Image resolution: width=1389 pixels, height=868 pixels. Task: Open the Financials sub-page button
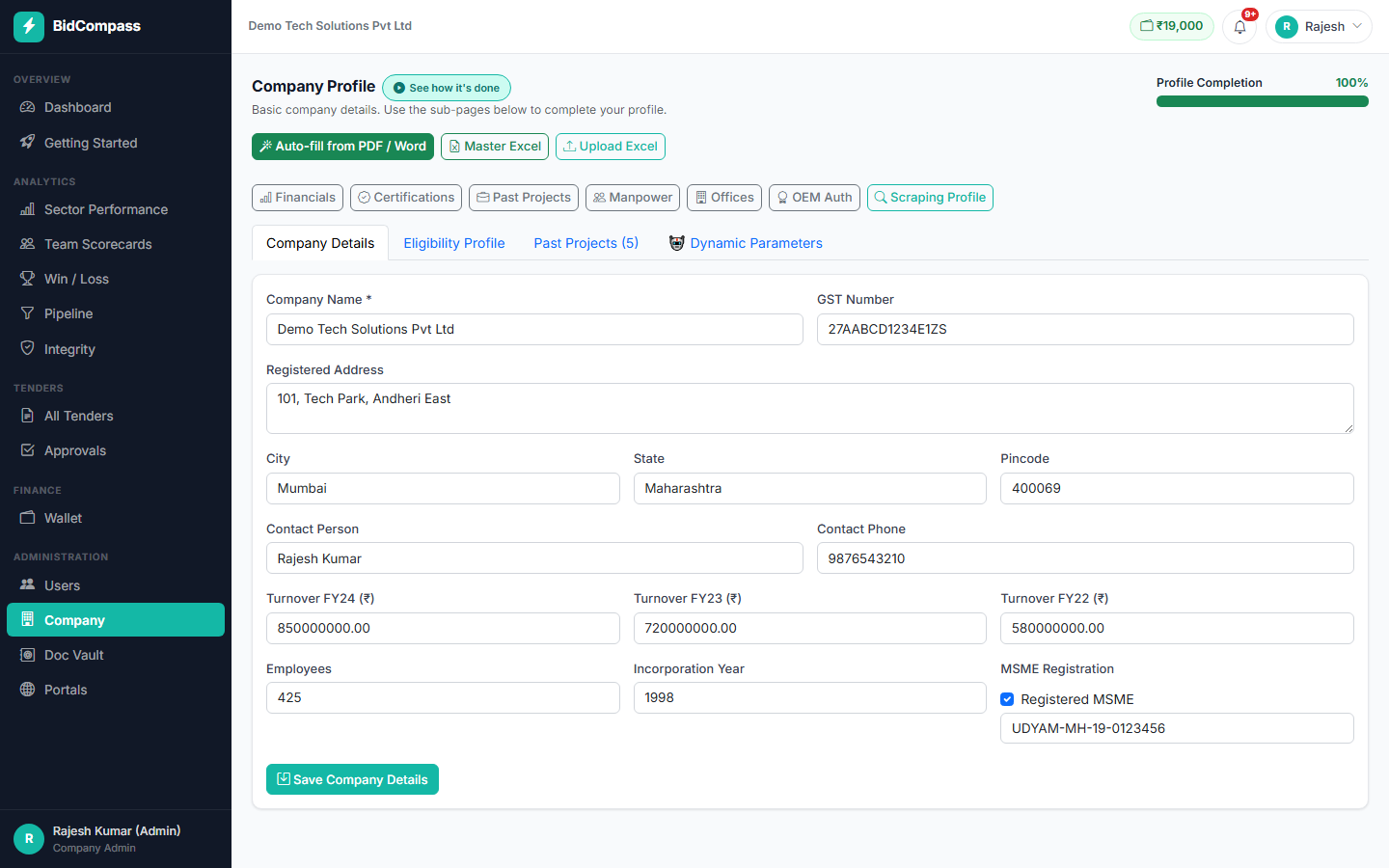pos(298,198)
